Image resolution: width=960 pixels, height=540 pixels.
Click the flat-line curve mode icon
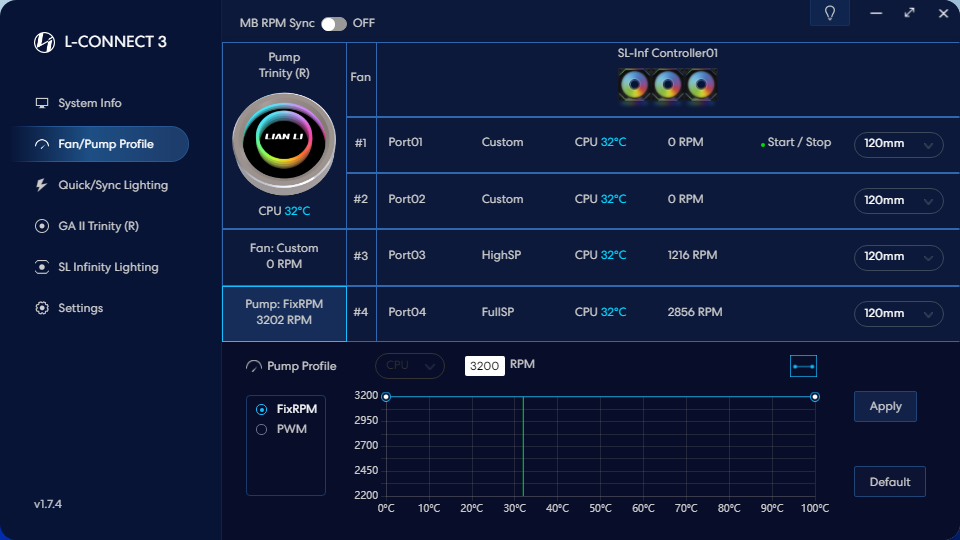tap(803, 366)
